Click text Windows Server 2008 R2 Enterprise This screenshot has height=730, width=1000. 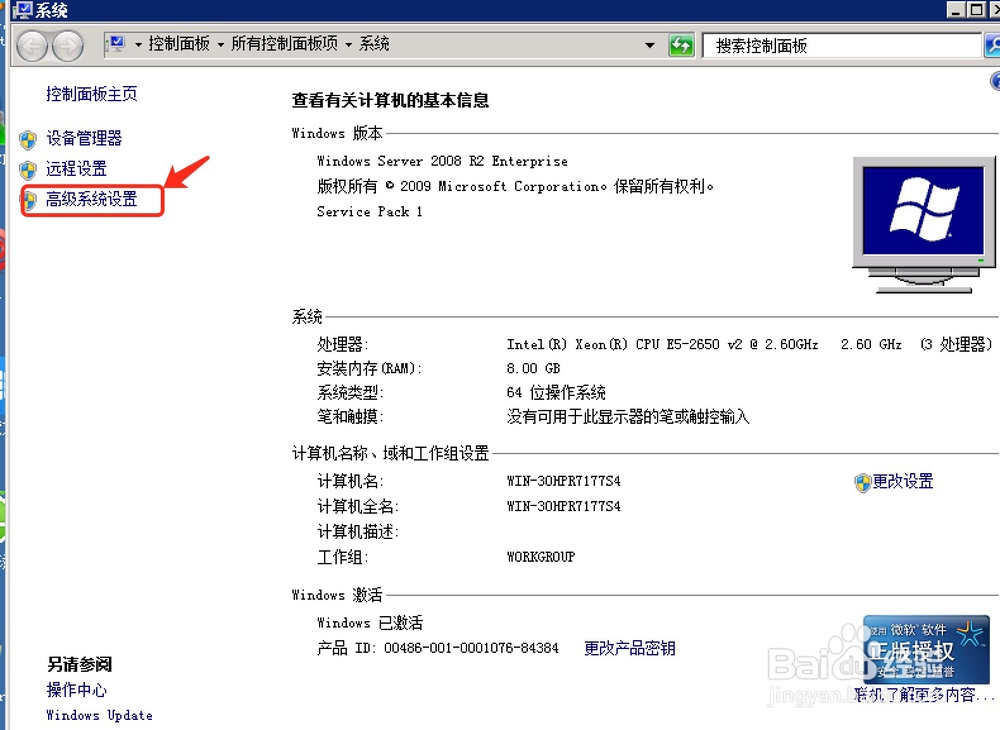point(442,161)
